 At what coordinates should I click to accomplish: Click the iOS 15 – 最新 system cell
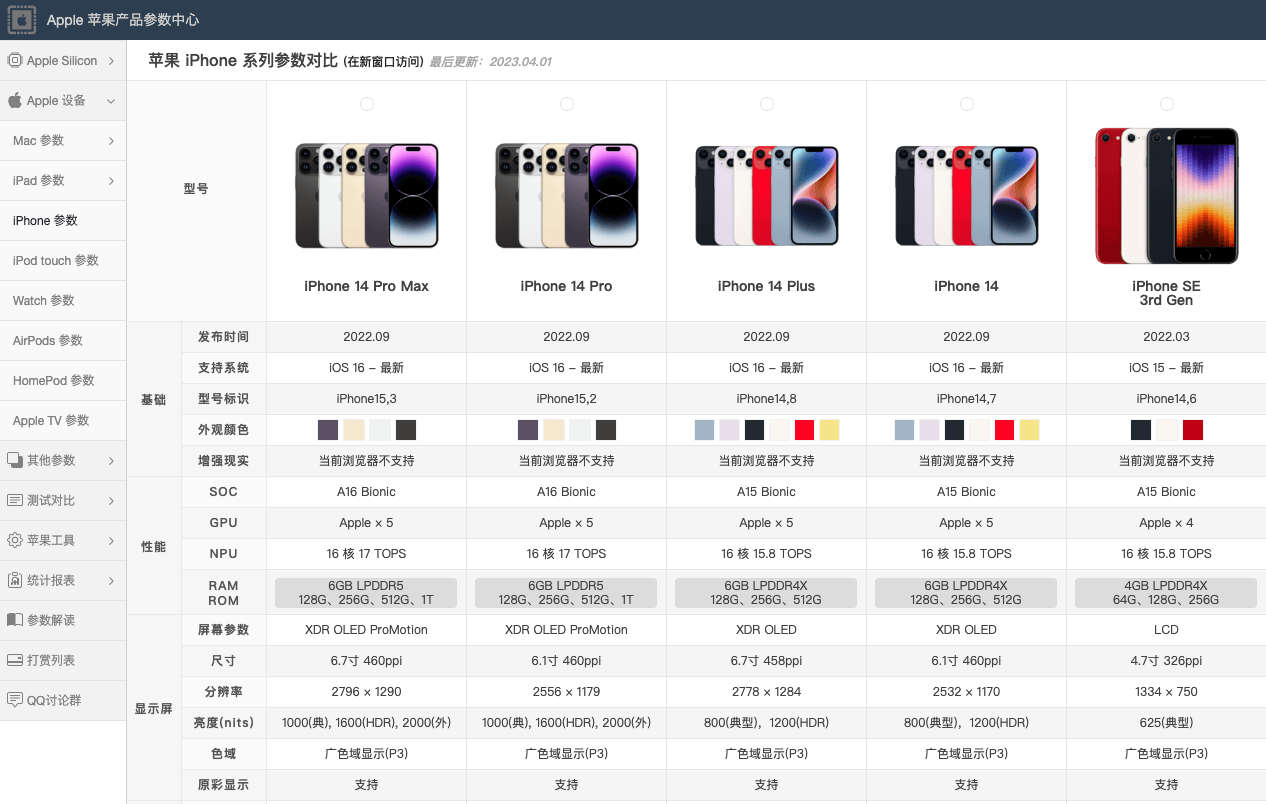(x=1167, y=368)
